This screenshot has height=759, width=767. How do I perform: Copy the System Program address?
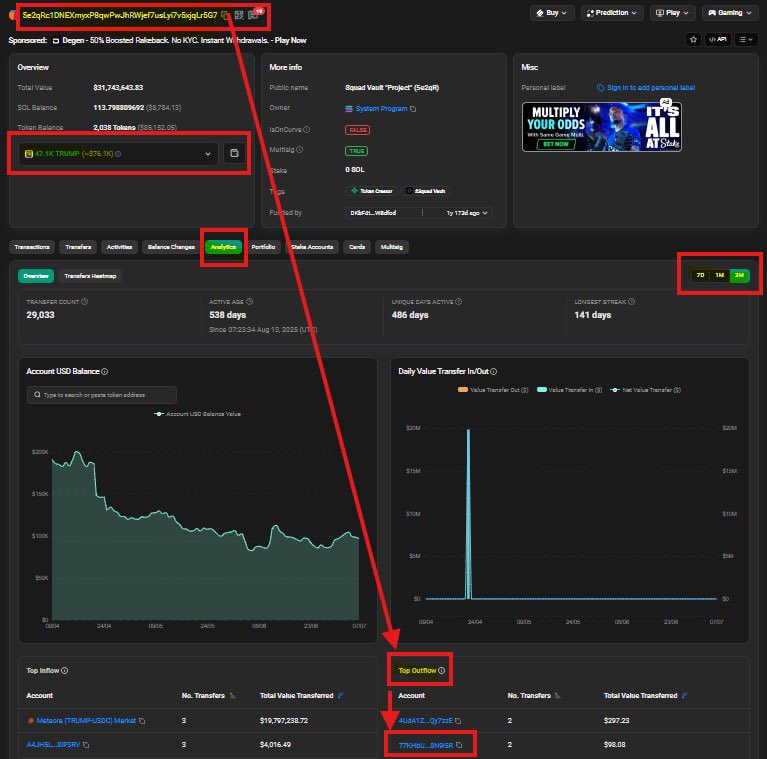click(x=413, y=109)
